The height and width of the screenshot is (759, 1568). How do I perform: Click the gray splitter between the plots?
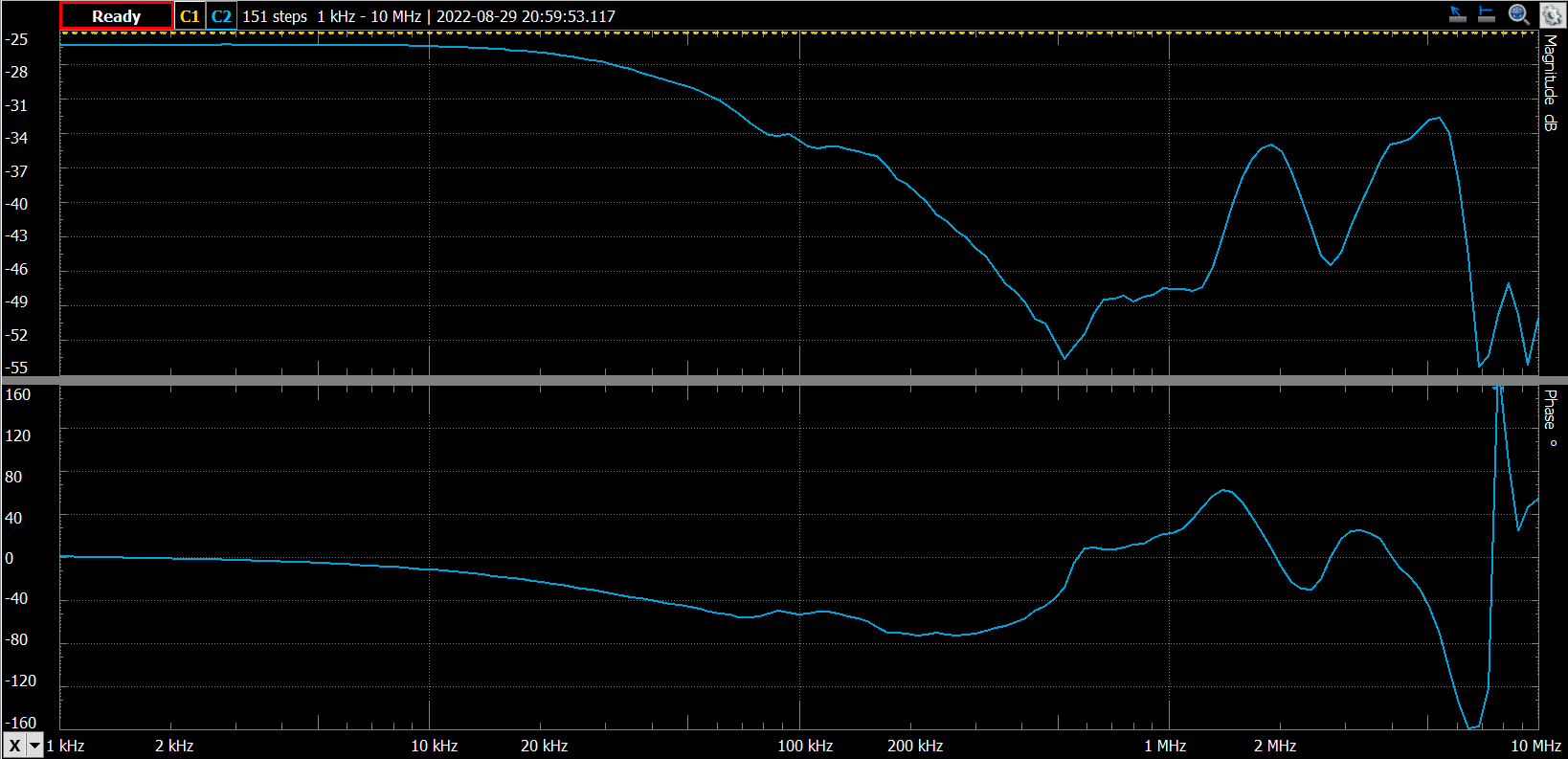784,380
